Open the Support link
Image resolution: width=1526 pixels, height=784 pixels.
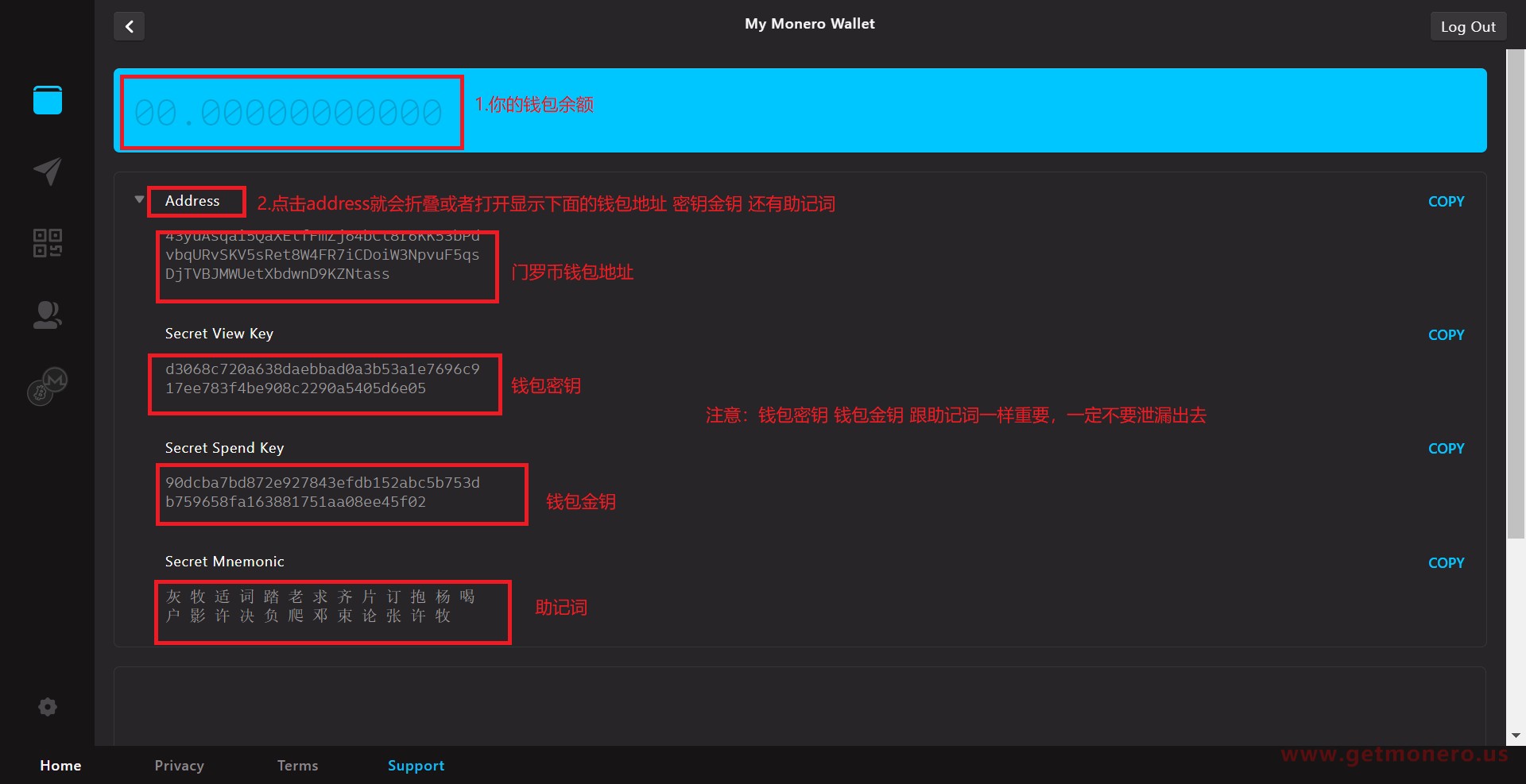coord(416,766)
